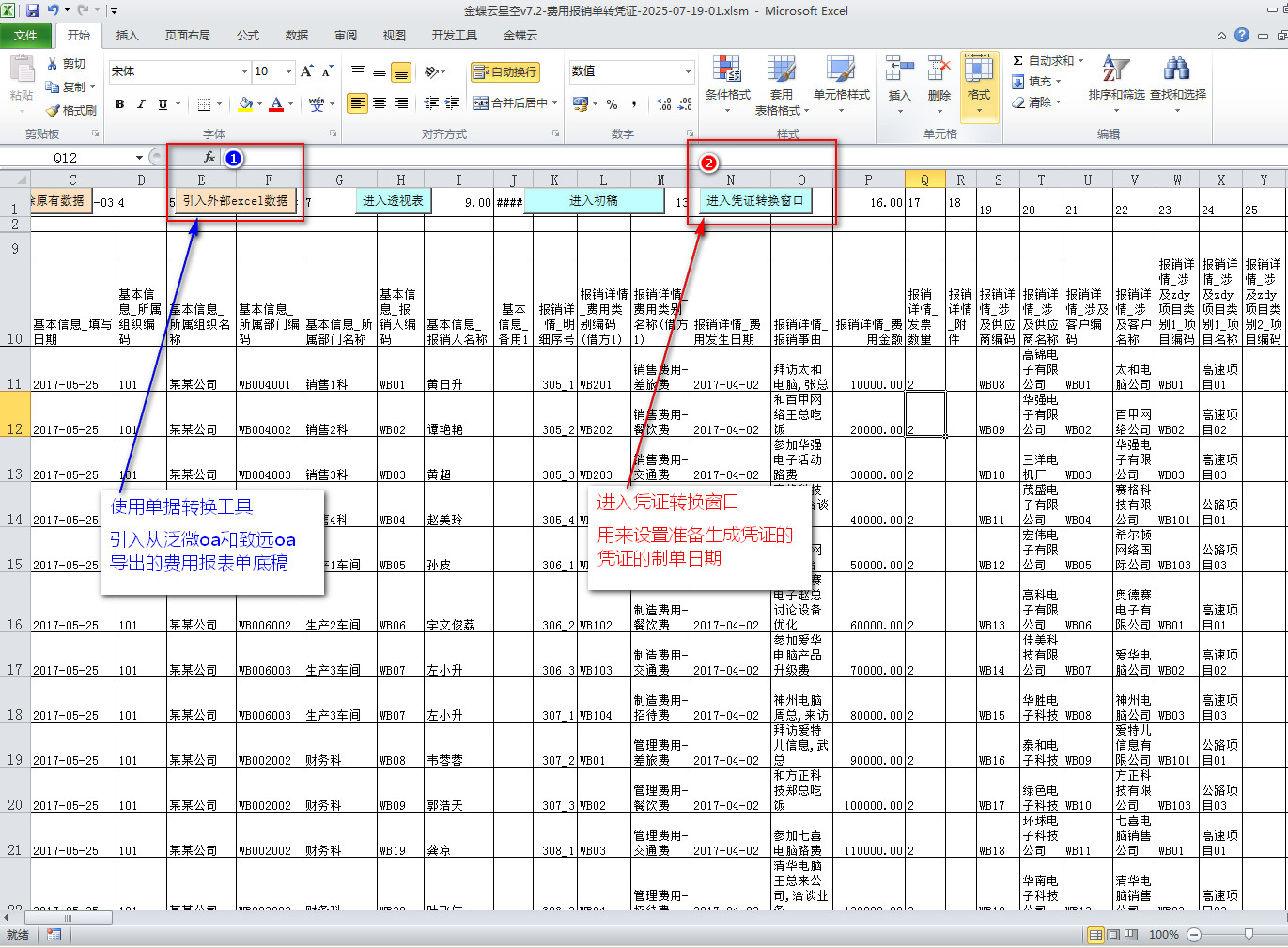Image resolution: width=1288 pixels, height=948 pixels.
Task: Toggle Italic formatting
Action: 141,104
